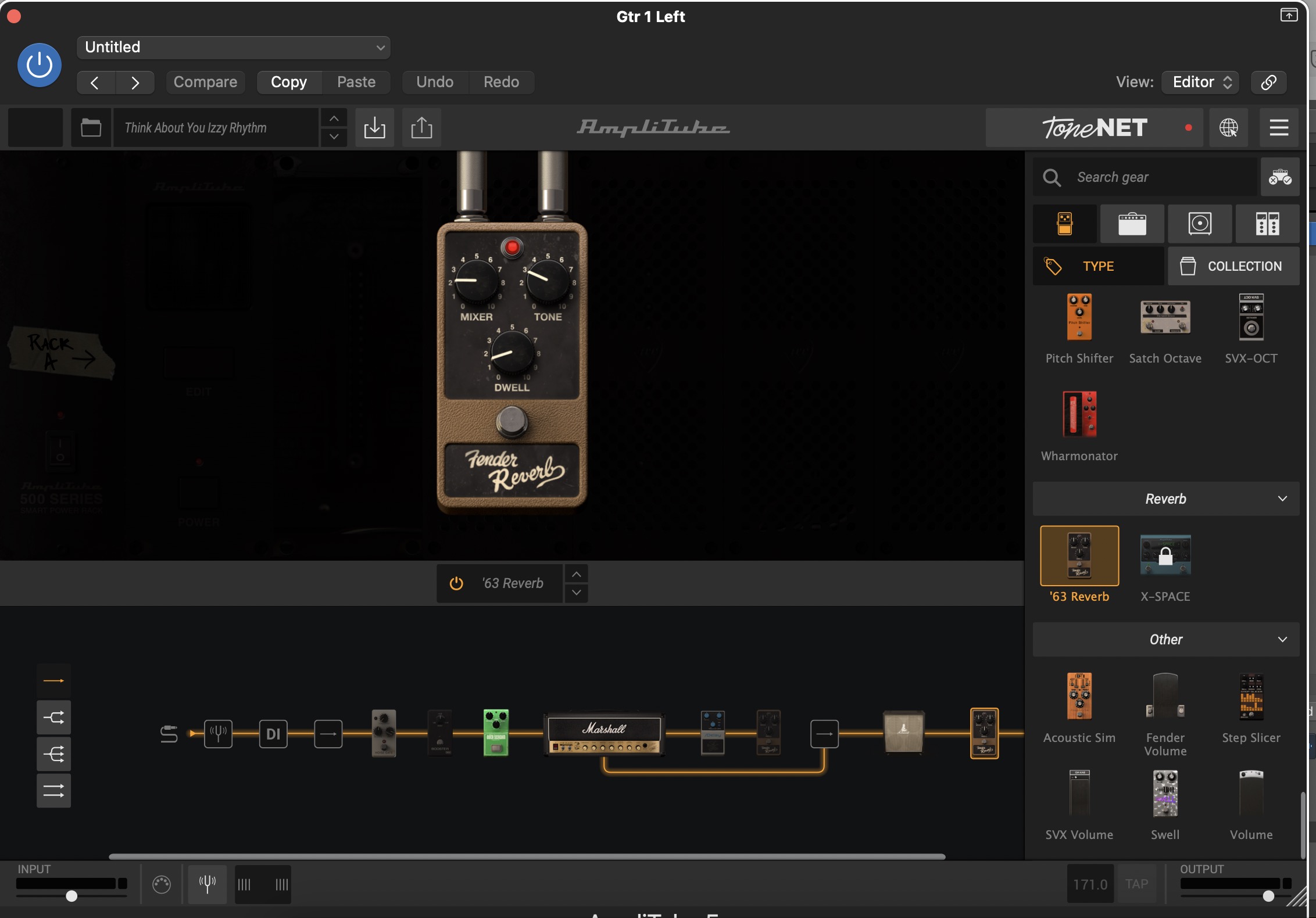Image resolution: width=1316 pixels, height=918 pixels.
Task: Click the DWELL knob on Fender Reverb
Action: coord(512,352)
